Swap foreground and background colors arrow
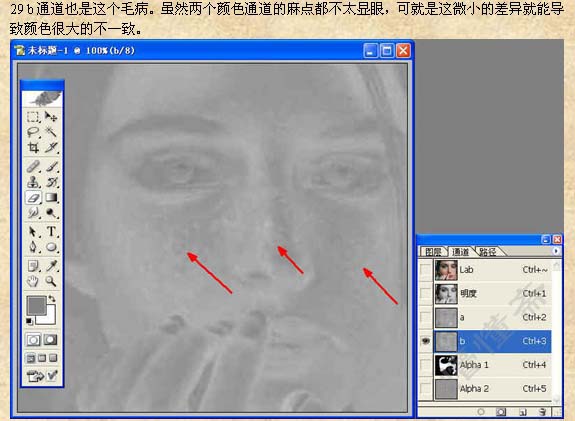 [52, 299]
